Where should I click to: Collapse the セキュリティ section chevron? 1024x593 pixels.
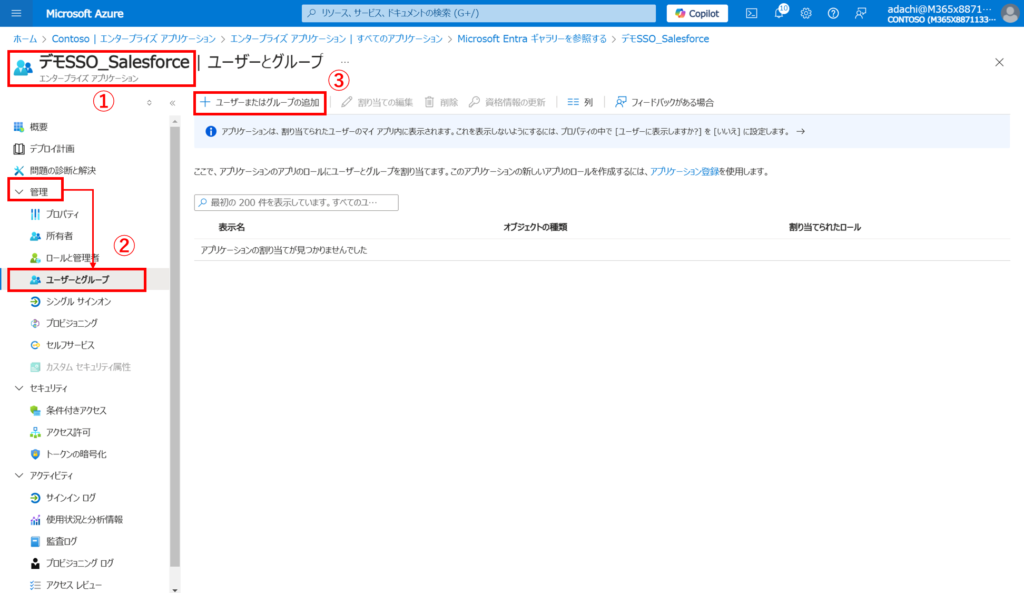coord(19,389)
